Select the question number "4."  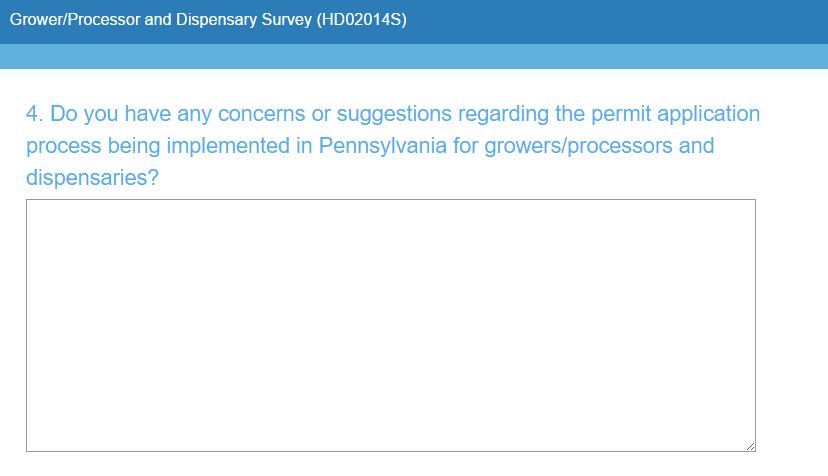tap(34, 114)
